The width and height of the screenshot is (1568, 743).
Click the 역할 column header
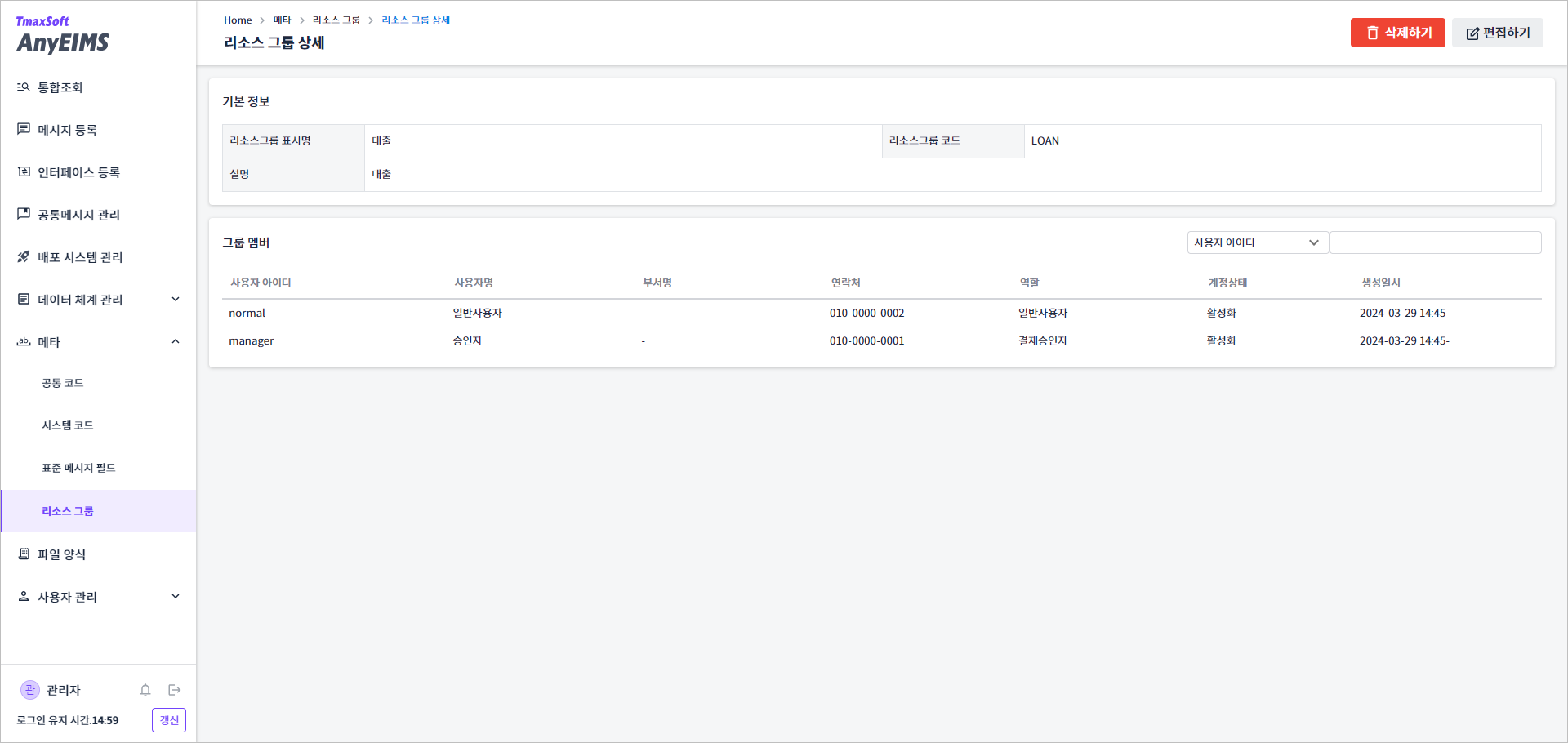[x=1029, y=283]
